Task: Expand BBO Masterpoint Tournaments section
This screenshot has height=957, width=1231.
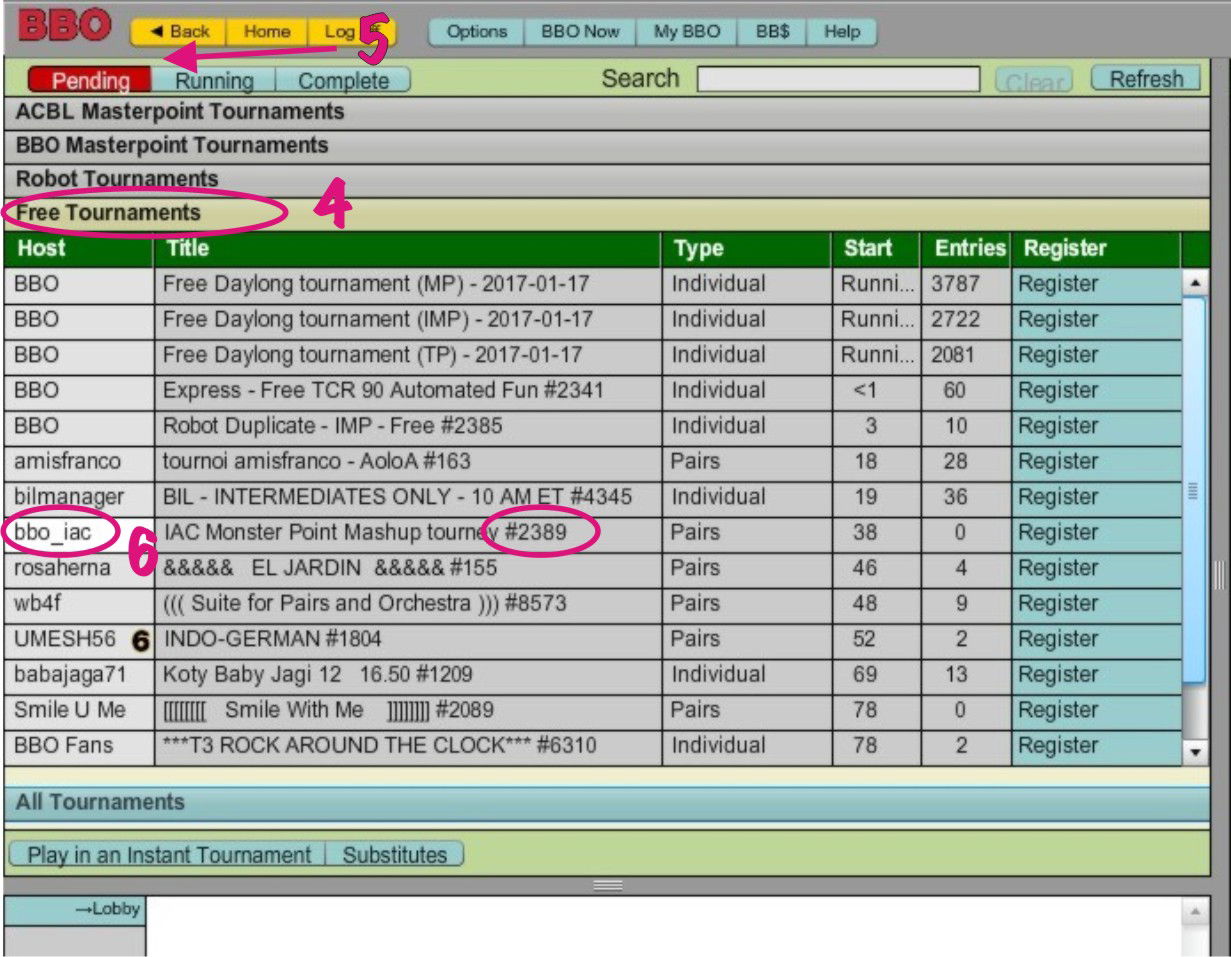Action: pos(606,146)
